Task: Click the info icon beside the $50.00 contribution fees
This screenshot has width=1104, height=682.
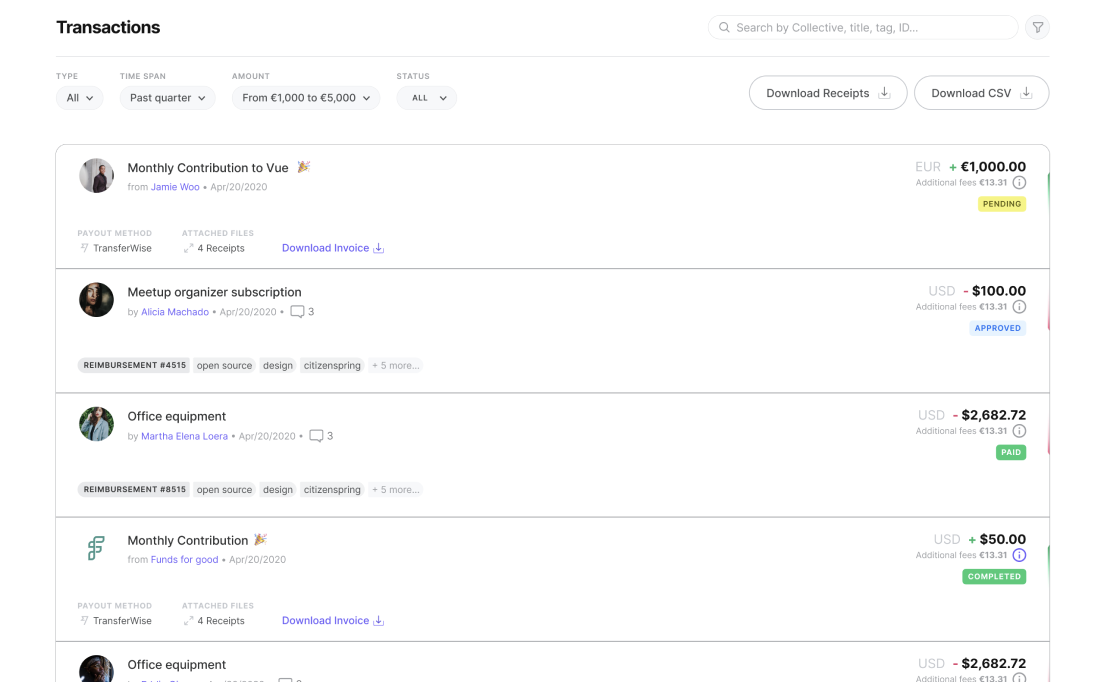Action: (1019, 555)
